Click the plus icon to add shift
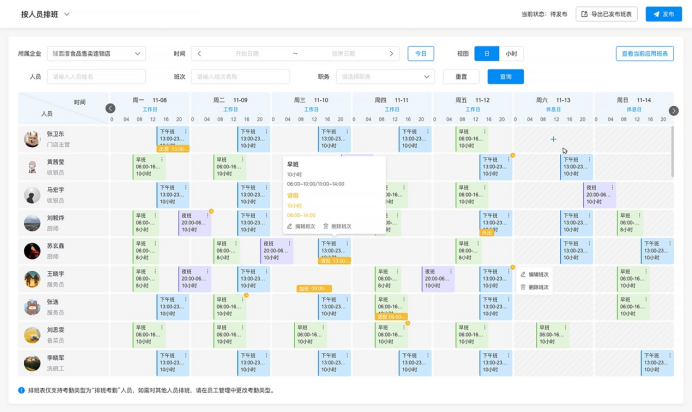Screen dimensions: 692x412 click(553, 139)
